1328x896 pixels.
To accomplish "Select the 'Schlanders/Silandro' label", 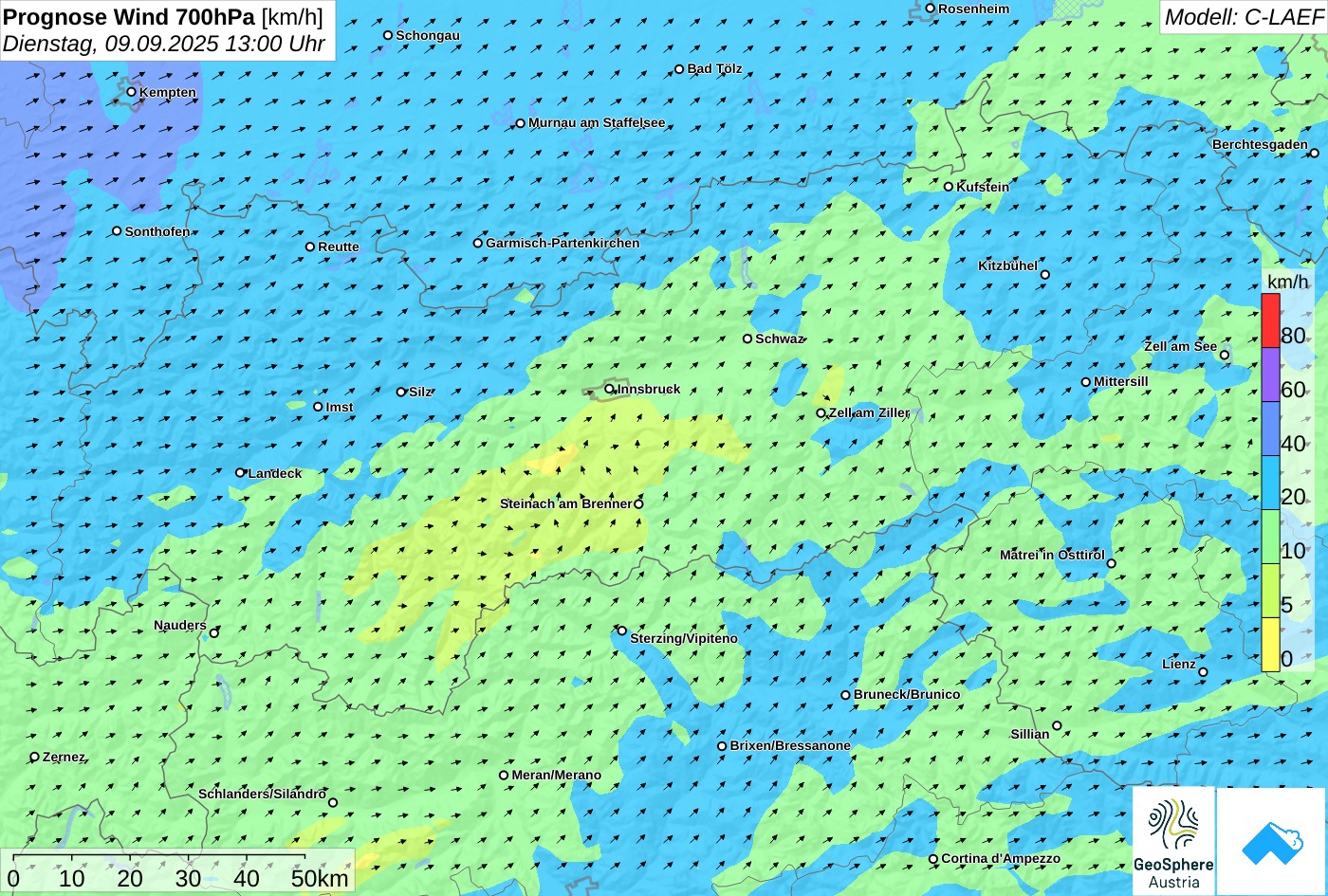I will [x=262, y=794].
